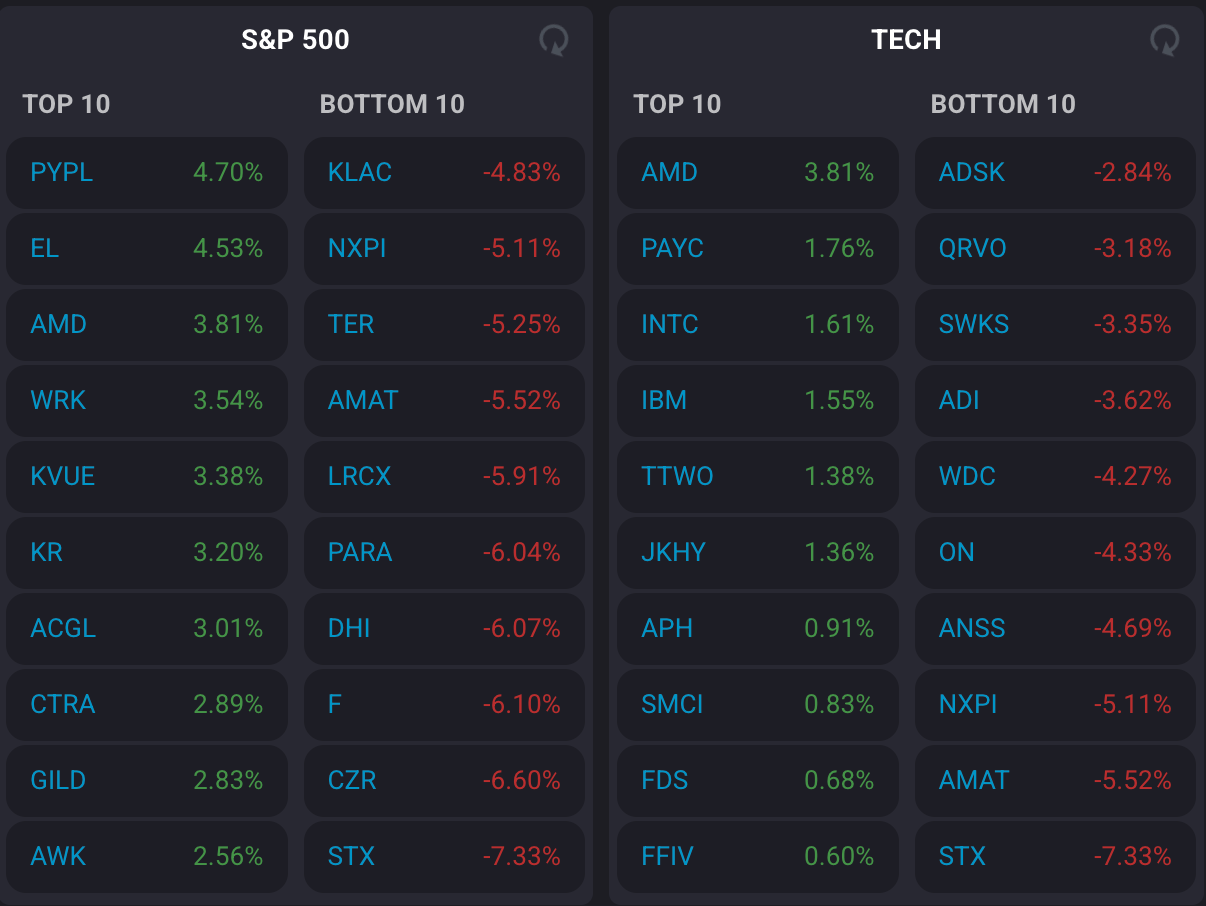Click KLAC in S&P 500 bottom 10

360,172
